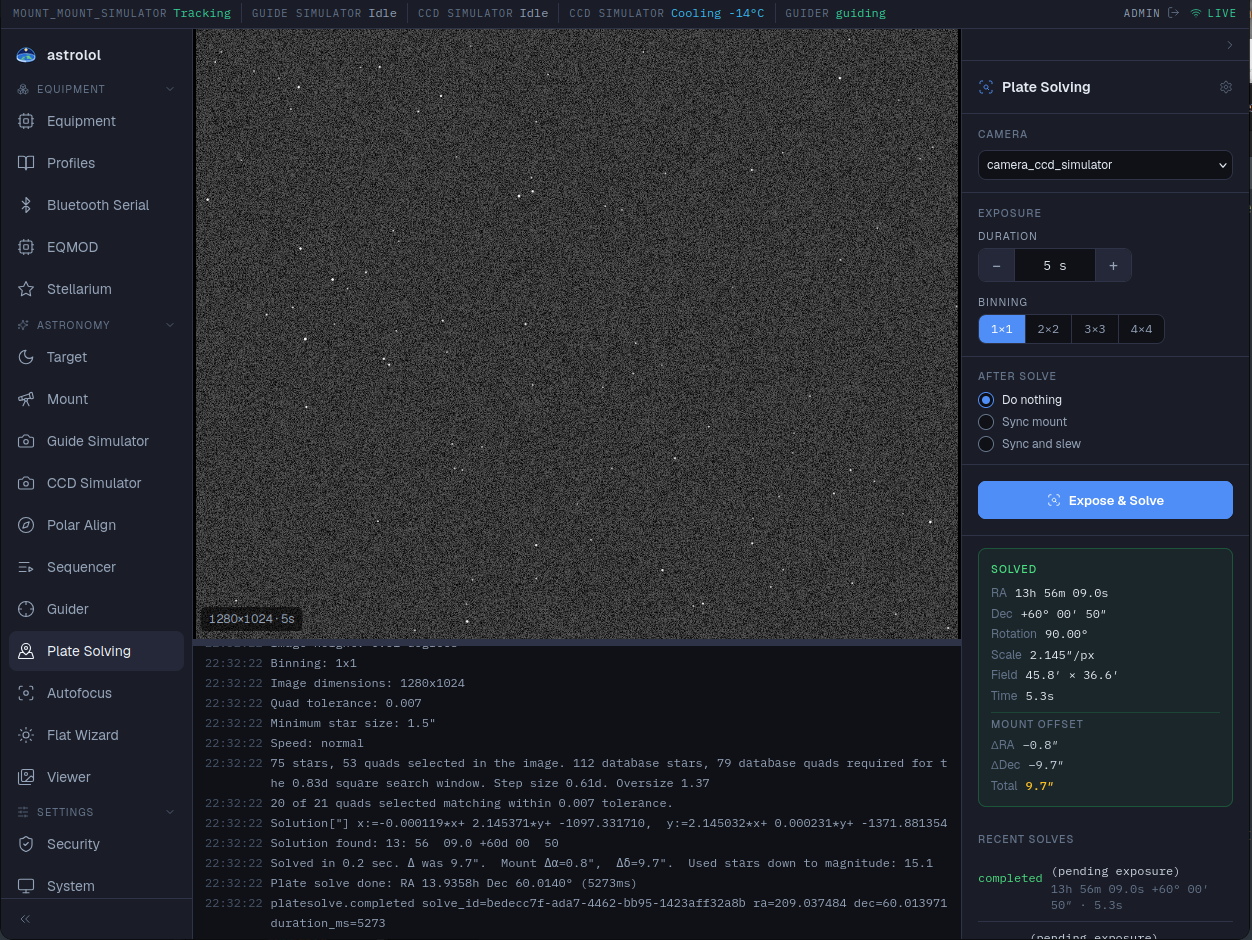Click the Equipment sidebar icon
The image size is (1252, 940).
coord(26,121)
